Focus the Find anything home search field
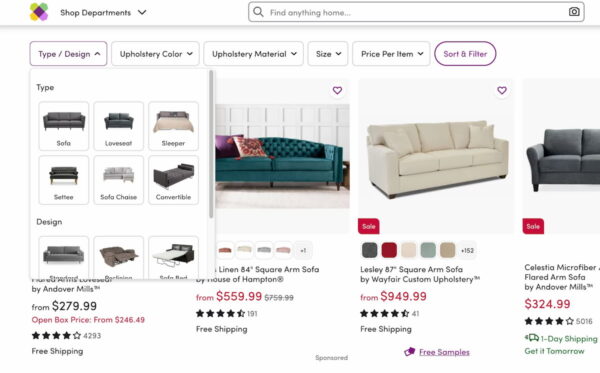The width and height of the screenshot is (600, 373). click(416, 12)
